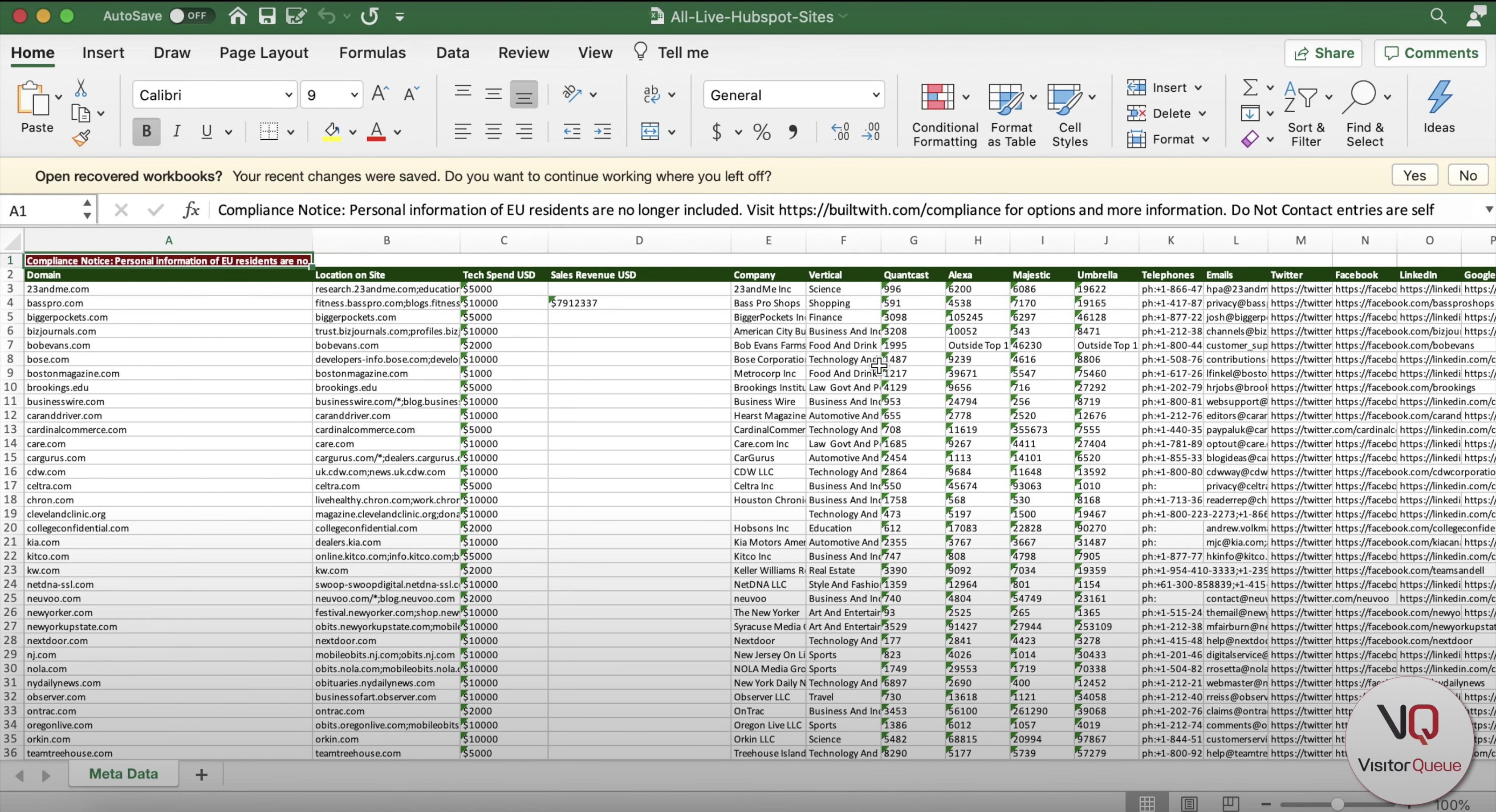This screenshot has width=1496, height=812.
Task: Click the Insert Function fx icon
Action: pos(191,210)
